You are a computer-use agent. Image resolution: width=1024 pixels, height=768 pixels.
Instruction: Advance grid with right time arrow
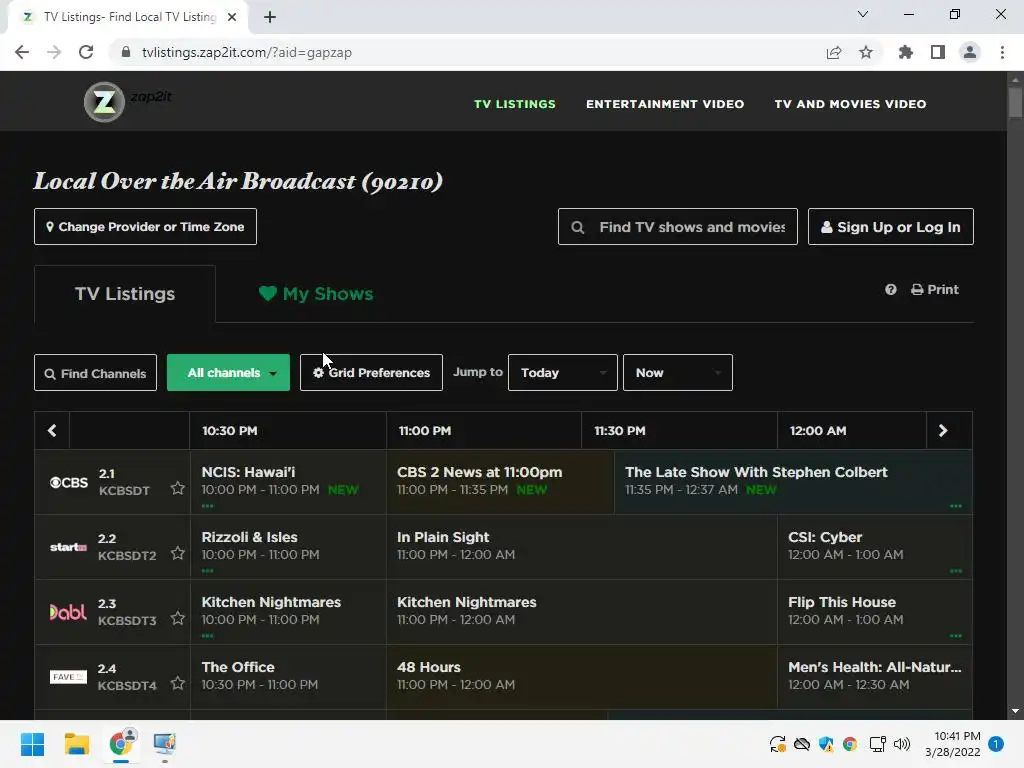tap(943, 430)
